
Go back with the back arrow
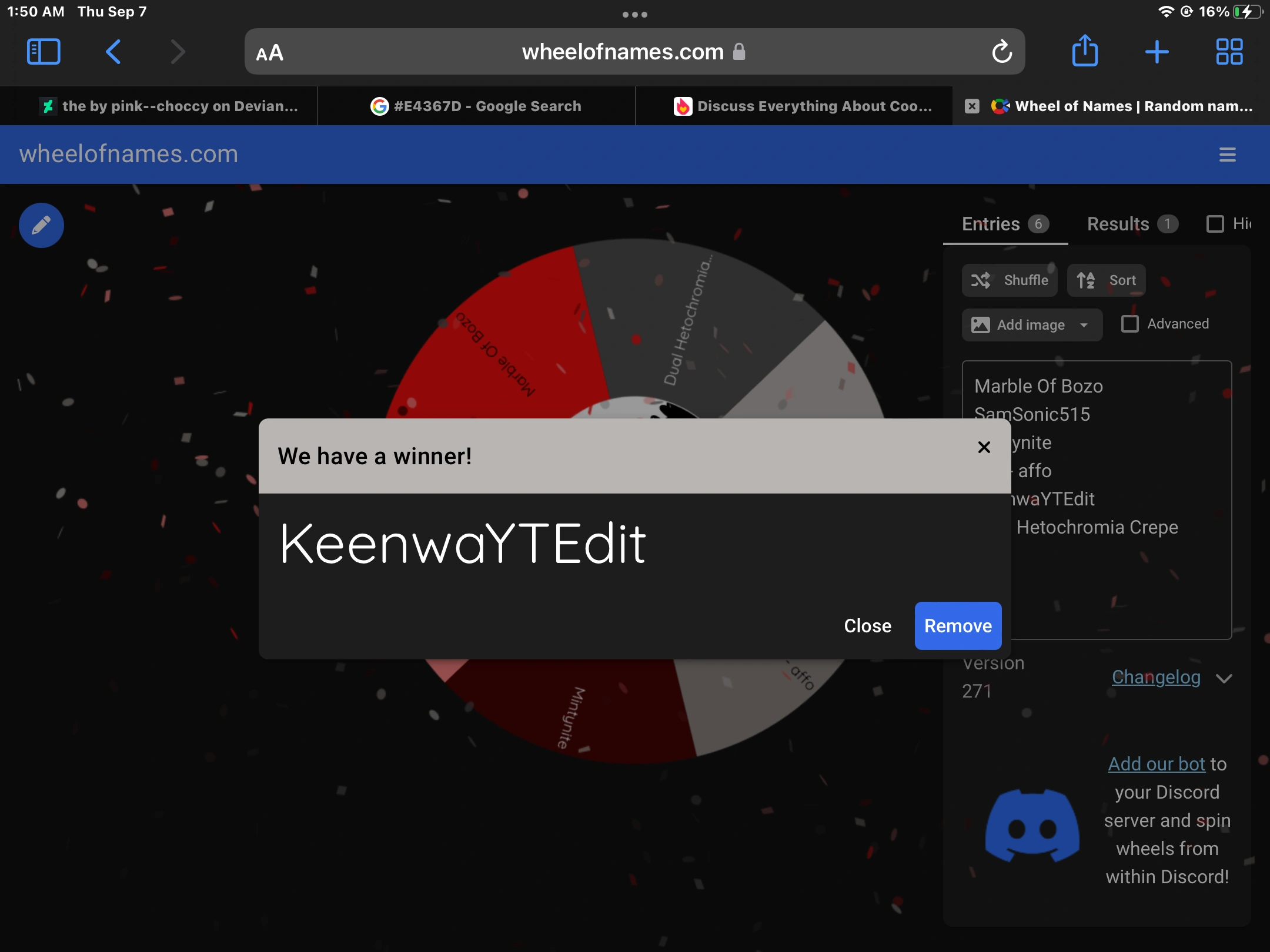tap(113, 52)
